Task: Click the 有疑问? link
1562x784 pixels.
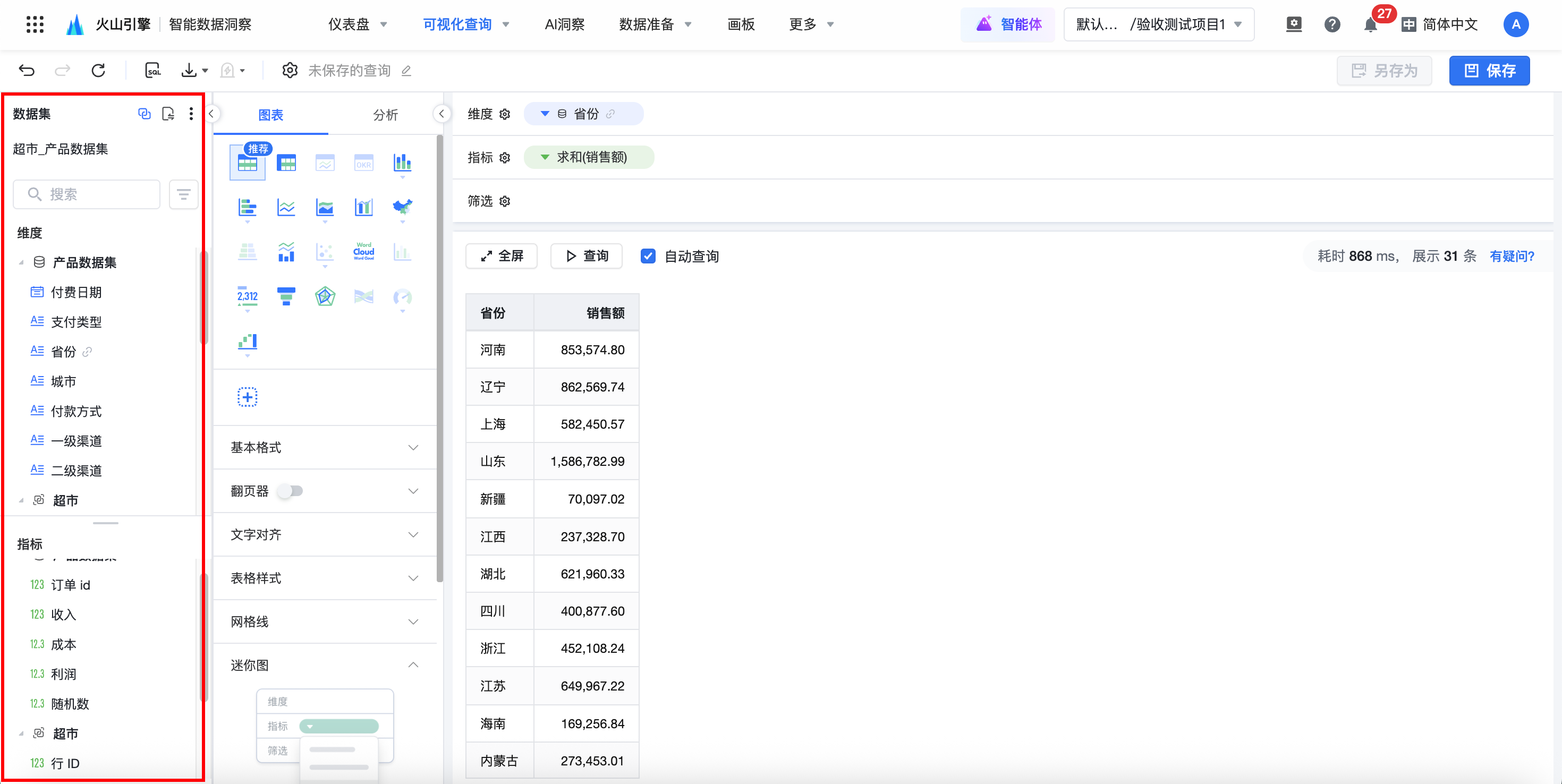Action: [1511, 256]
